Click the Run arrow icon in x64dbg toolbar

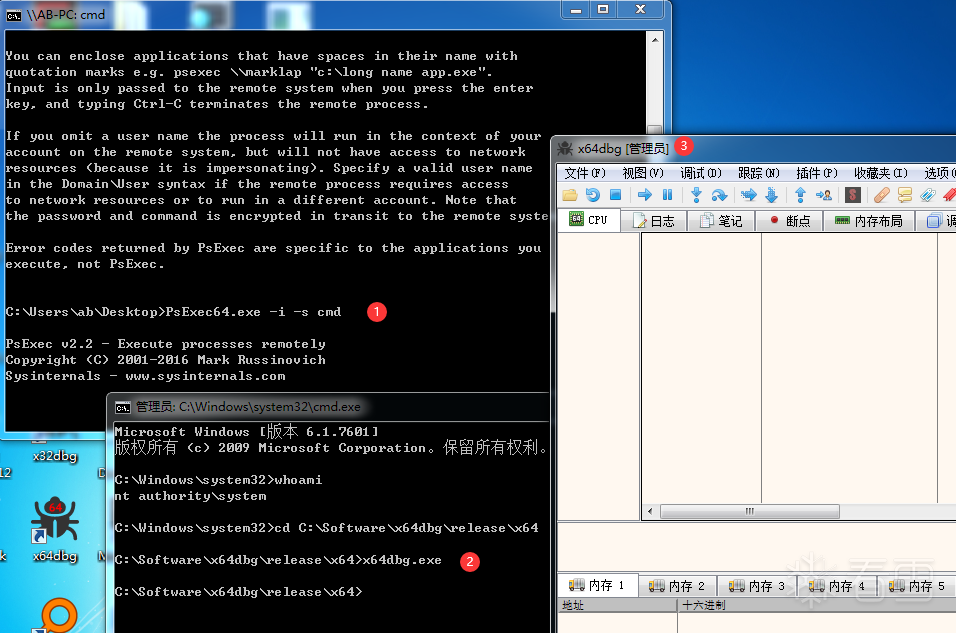[644, 195]
